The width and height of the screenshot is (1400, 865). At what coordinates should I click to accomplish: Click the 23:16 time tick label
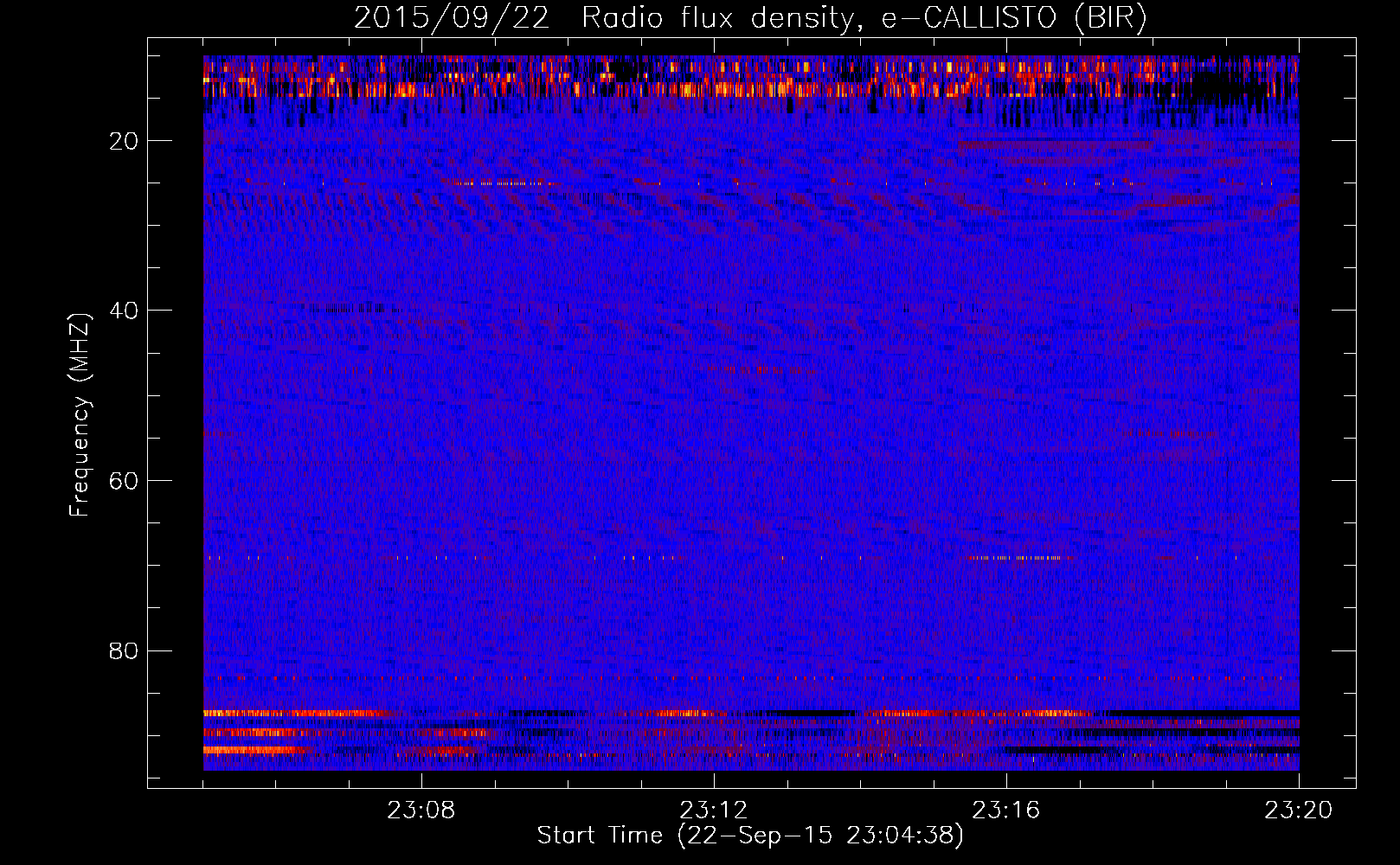coord(1006,811)
